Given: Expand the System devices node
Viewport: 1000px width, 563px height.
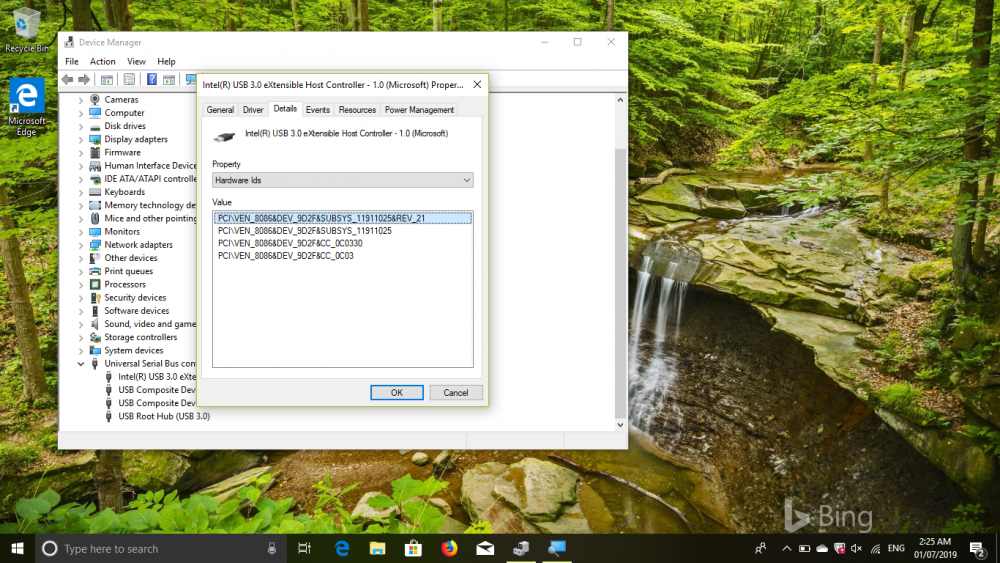Looking at the screenshot, I should [81, 351].
